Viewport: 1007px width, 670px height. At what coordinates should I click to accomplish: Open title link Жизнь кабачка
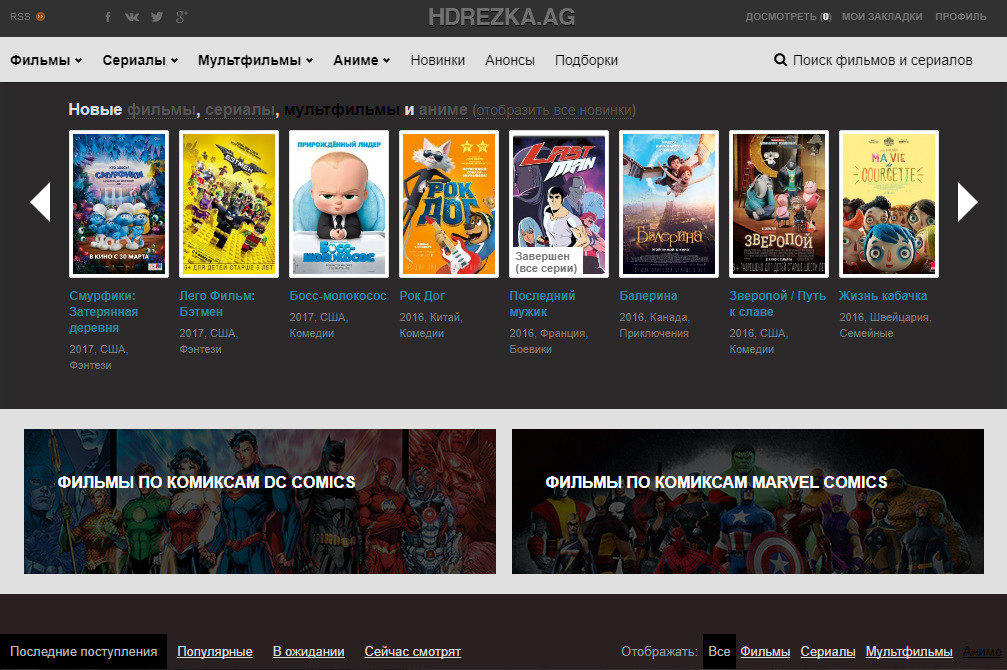point(883,295)
